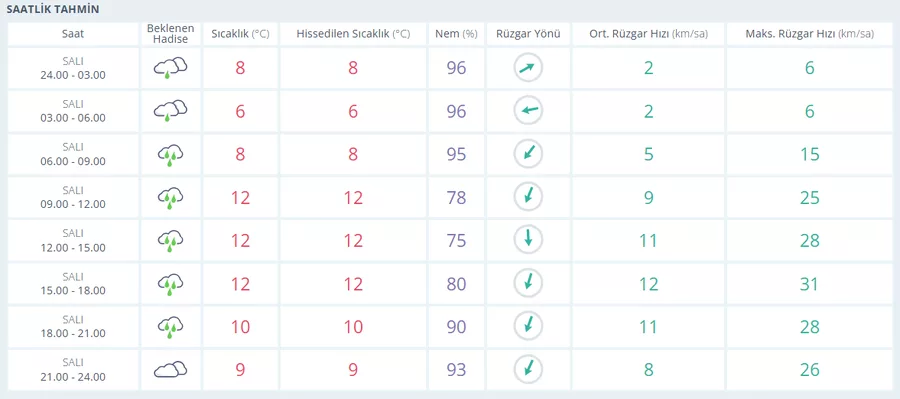
Task: Click the Saat column header
Action: [x=73, y=34]
